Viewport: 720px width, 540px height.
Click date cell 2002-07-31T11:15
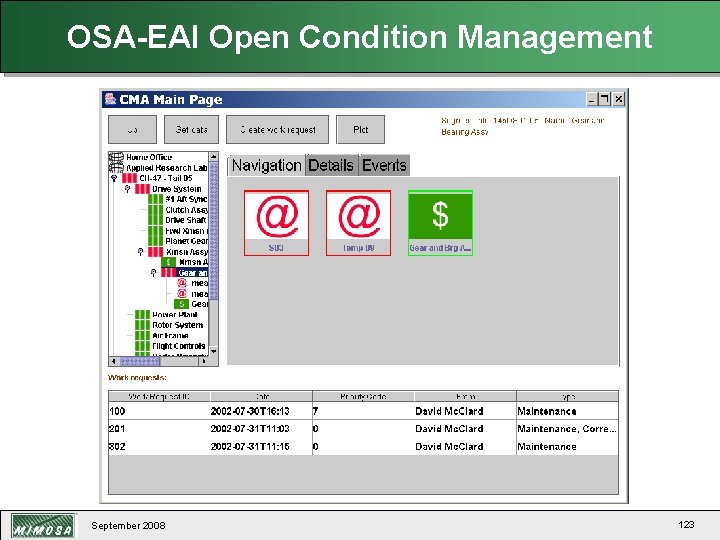261,446
